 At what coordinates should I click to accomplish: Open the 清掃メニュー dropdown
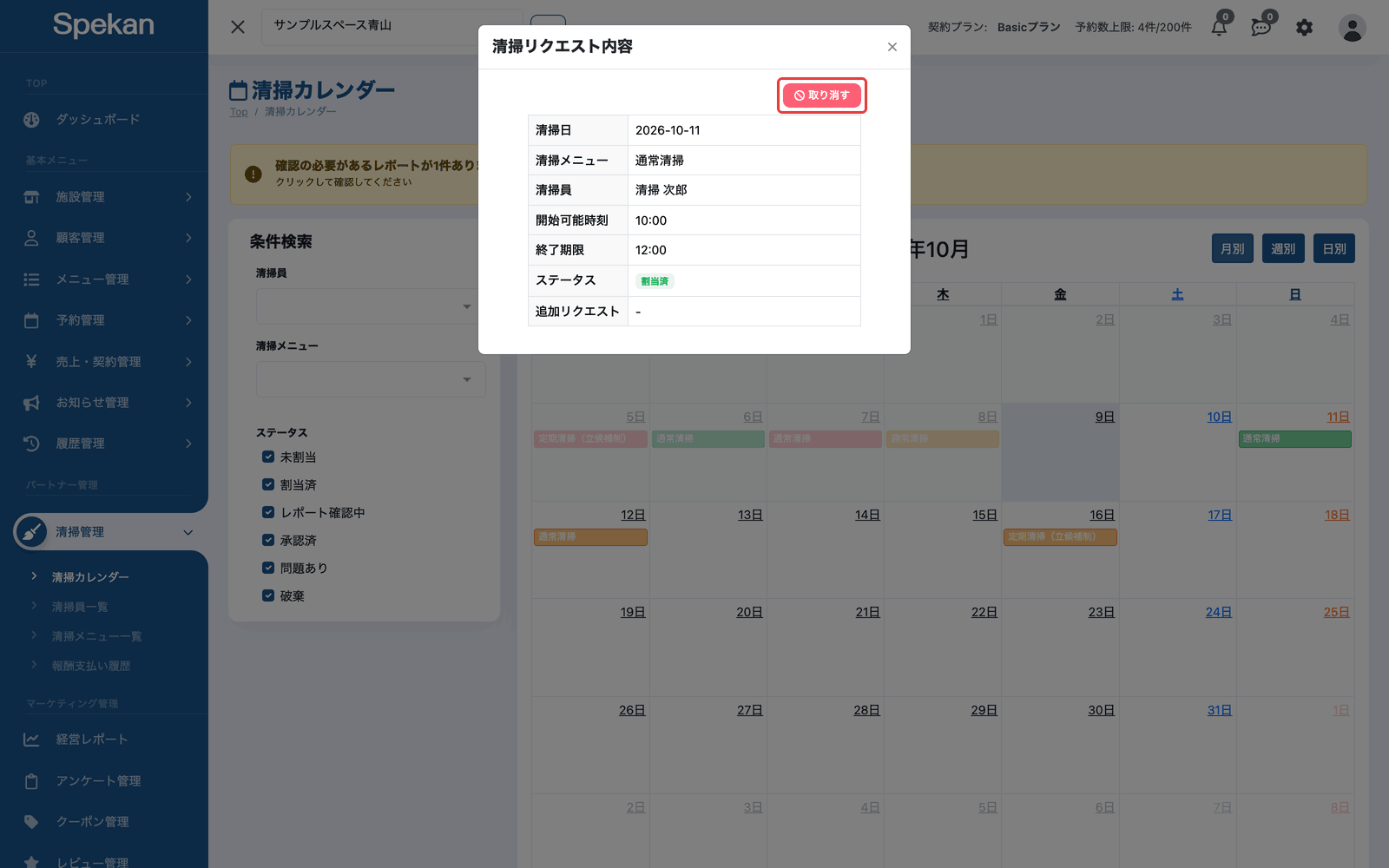pyautogui.click(x=371, y=379)
